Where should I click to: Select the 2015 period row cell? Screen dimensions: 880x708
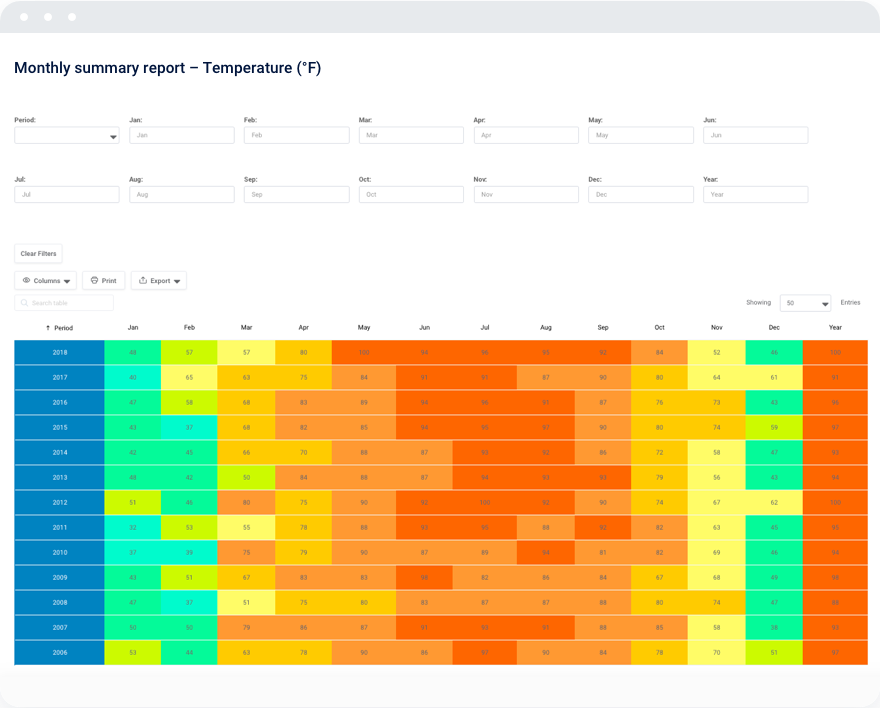click(x=59, y=427)
